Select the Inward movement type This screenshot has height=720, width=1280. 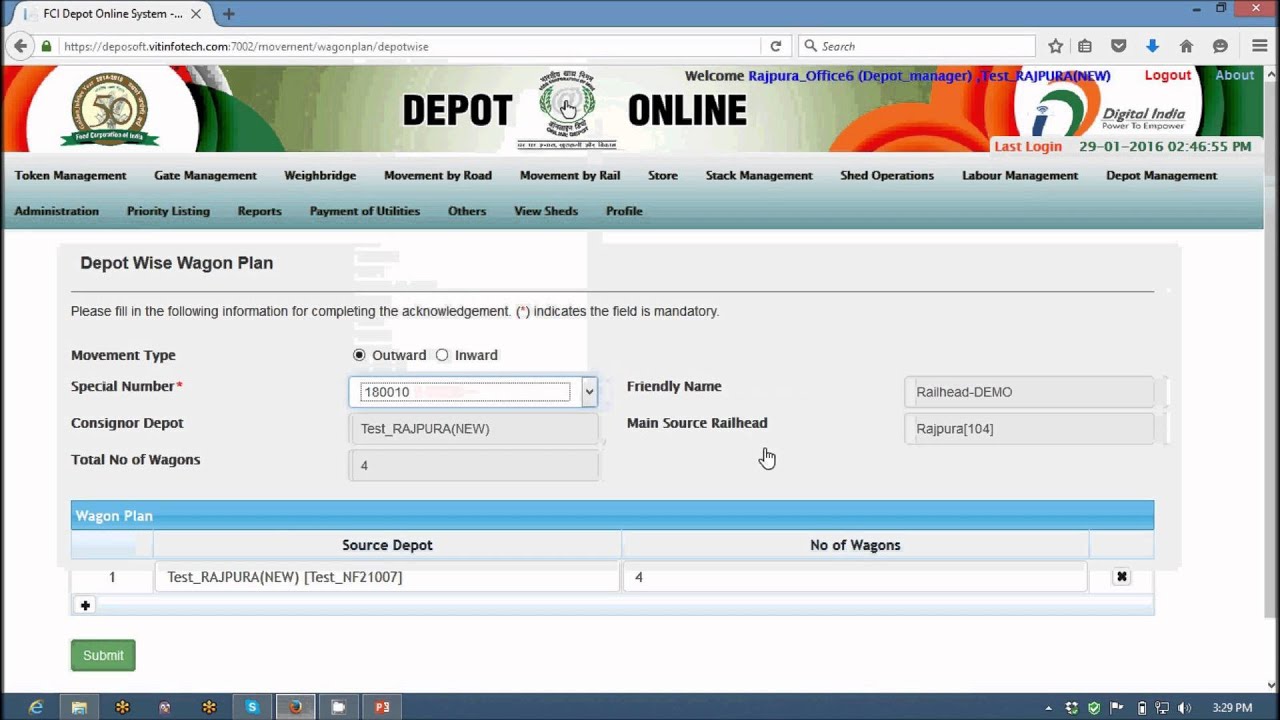click(442, 355)
